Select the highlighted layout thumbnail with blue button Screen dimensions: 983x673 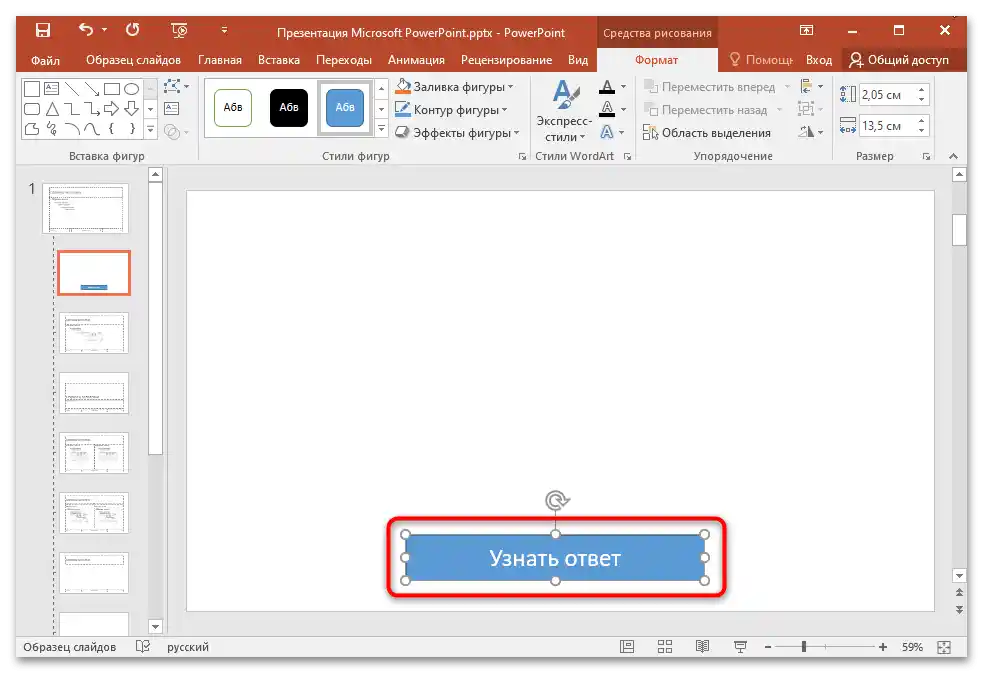click(94, 273)
